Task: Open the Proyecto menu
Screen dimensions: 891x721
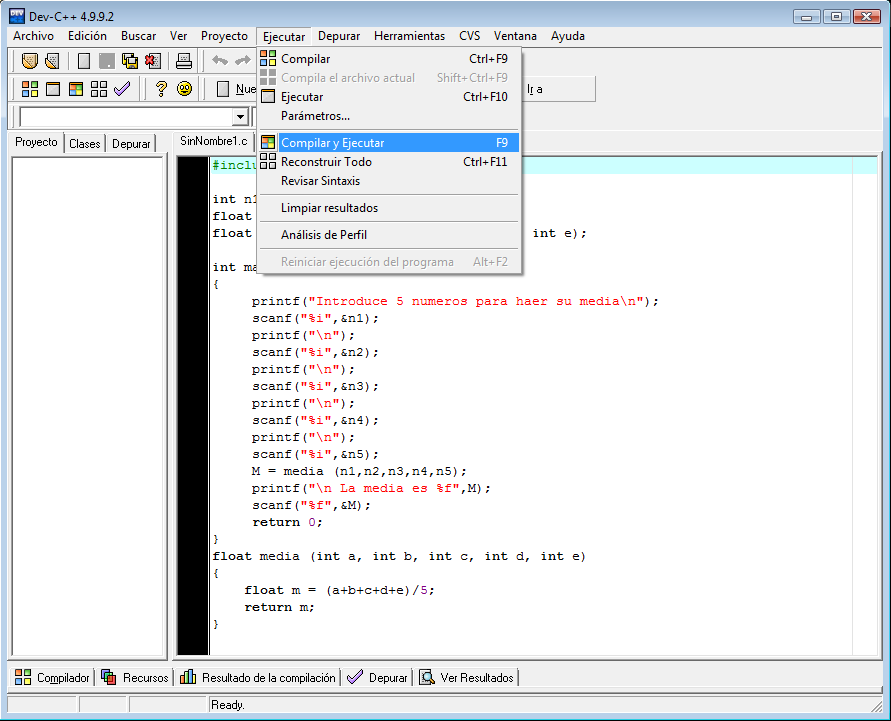Action: coord(224,36)
